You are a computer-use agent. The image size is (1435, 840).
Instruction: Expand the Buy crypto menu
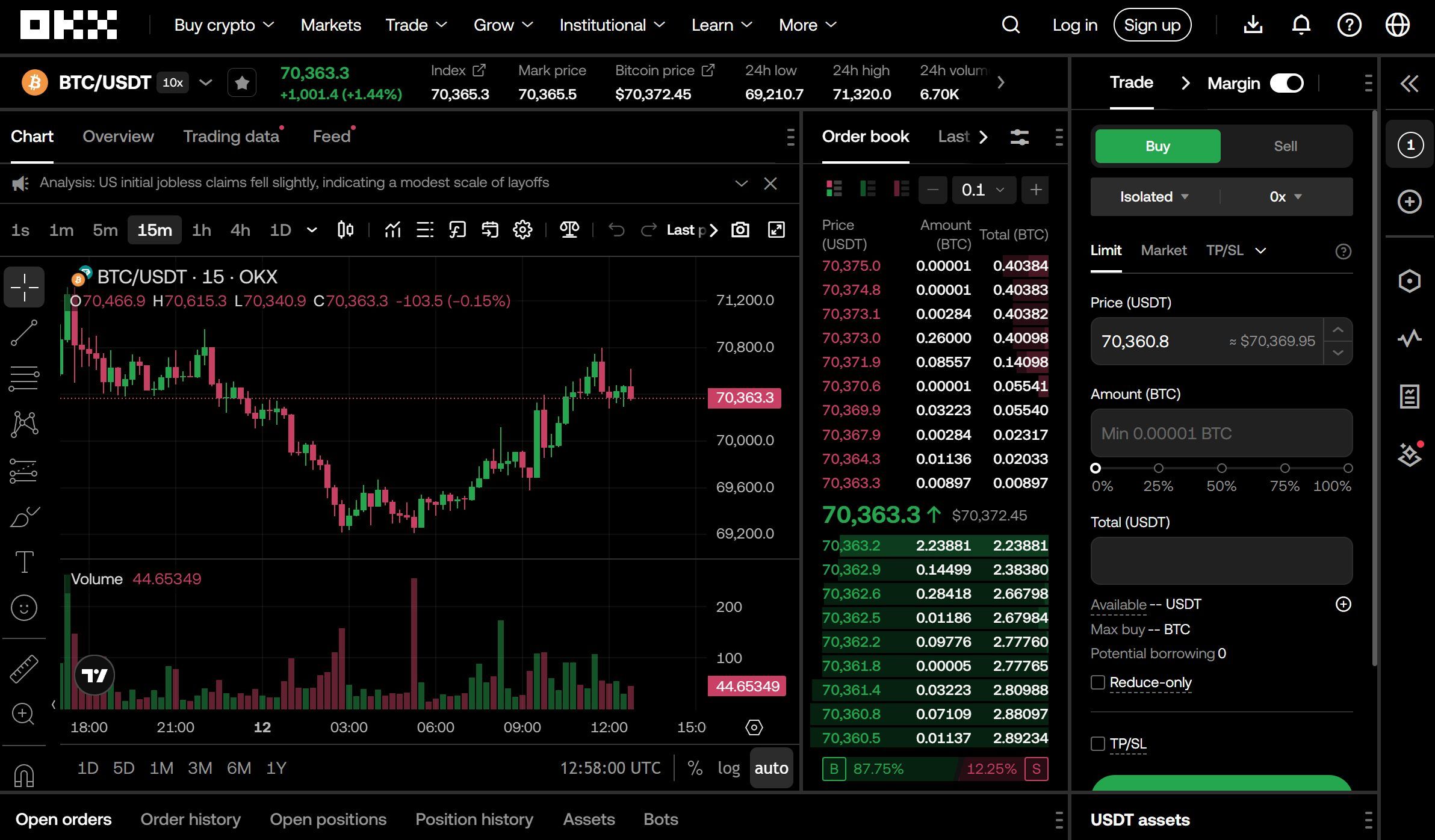(224, 25)
